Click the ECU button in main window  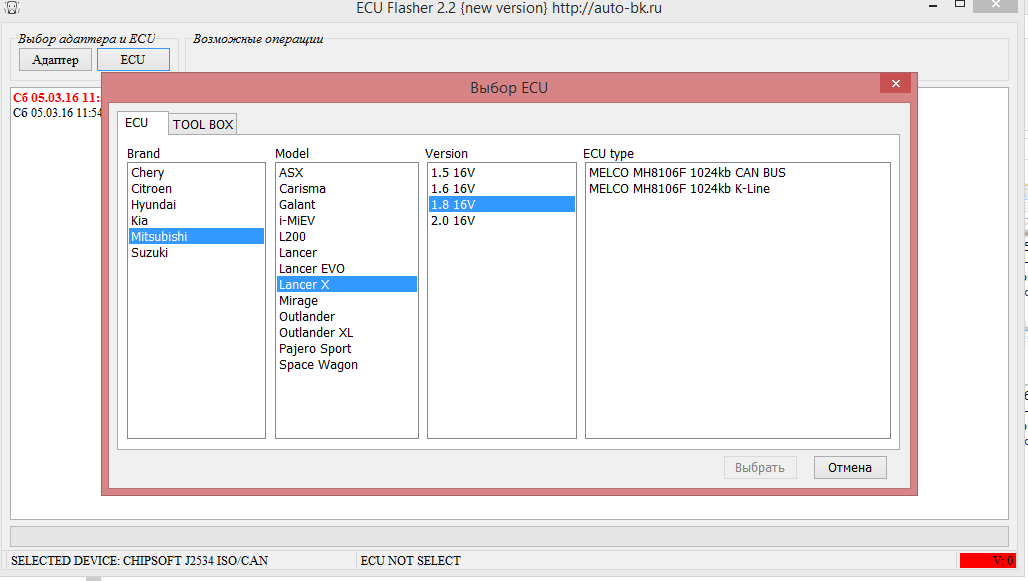[x=133, y=60]
